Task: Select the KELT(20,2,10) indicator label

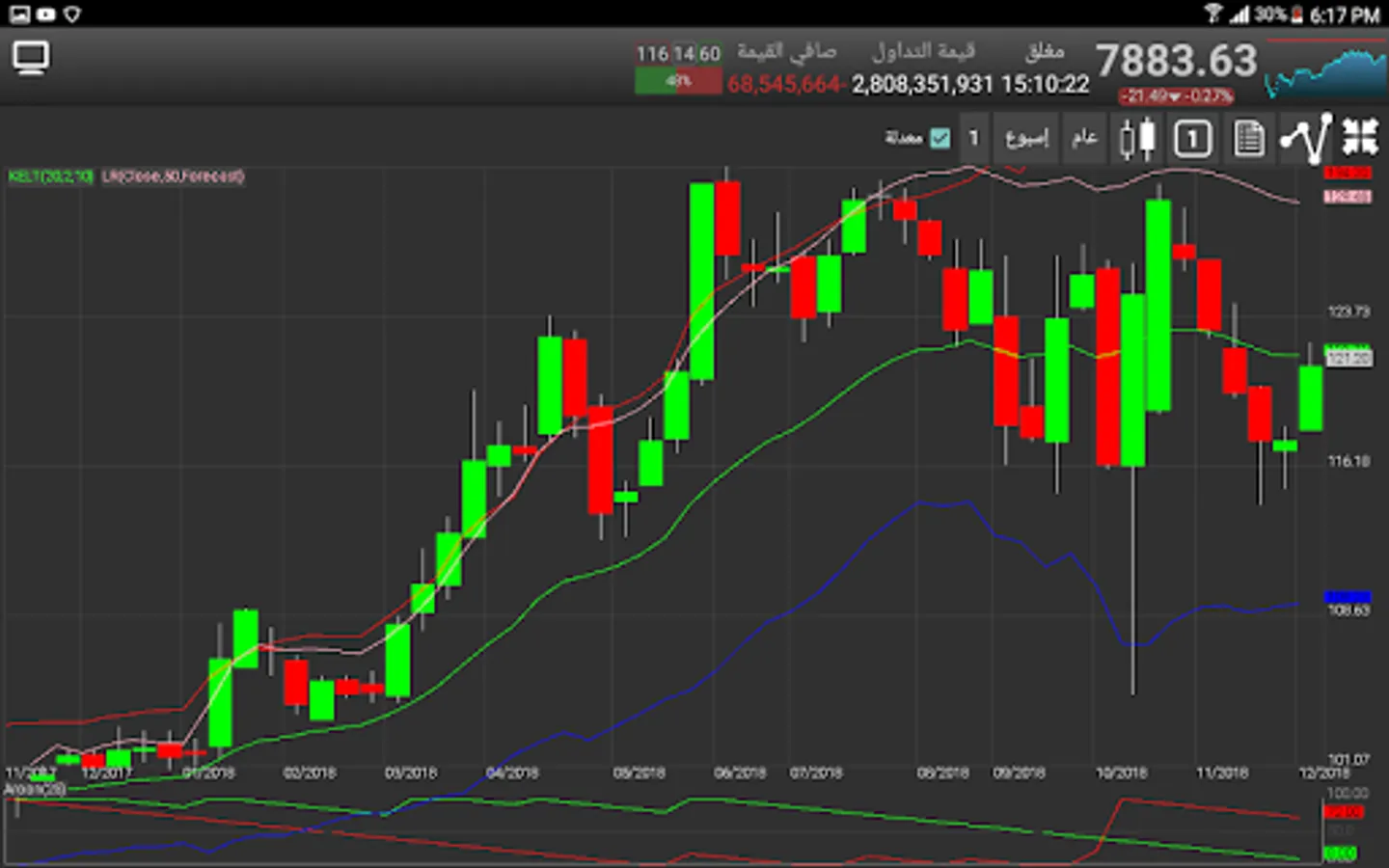Action: point(51,176)
